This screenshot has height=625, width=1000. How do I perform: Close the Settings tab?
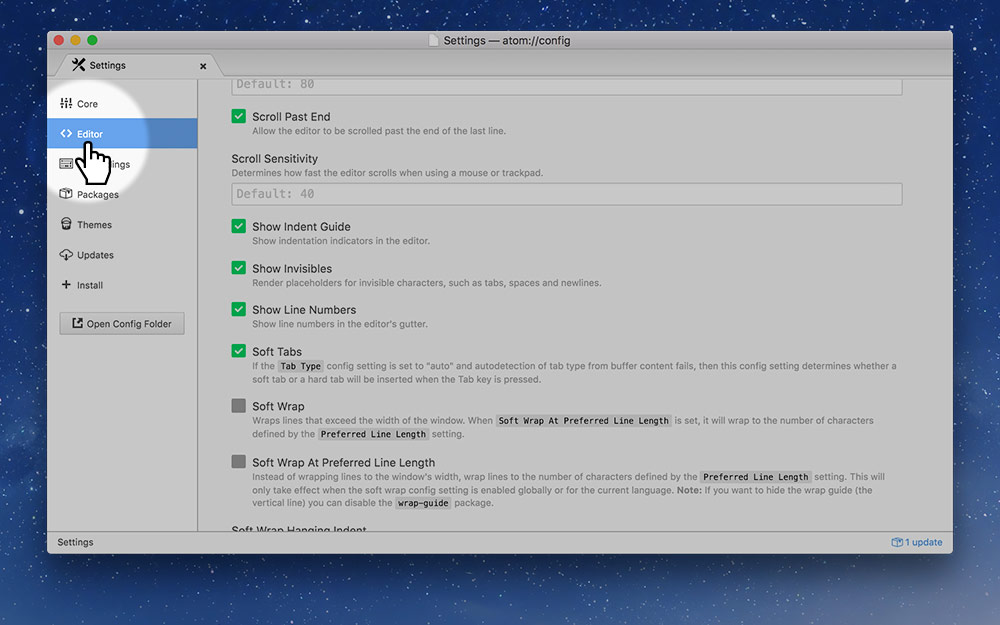(203, 66)
